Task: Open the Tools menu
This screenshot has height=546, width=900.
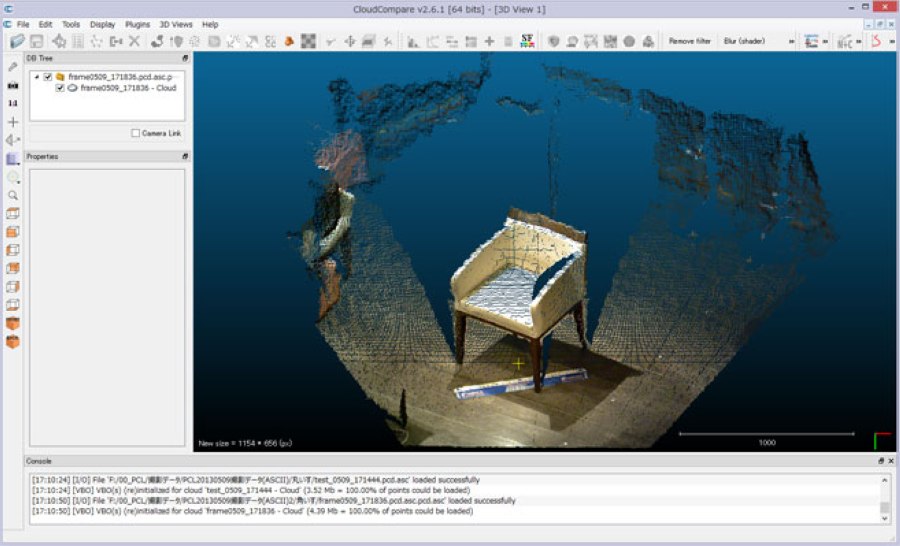Action: (71, 24)
